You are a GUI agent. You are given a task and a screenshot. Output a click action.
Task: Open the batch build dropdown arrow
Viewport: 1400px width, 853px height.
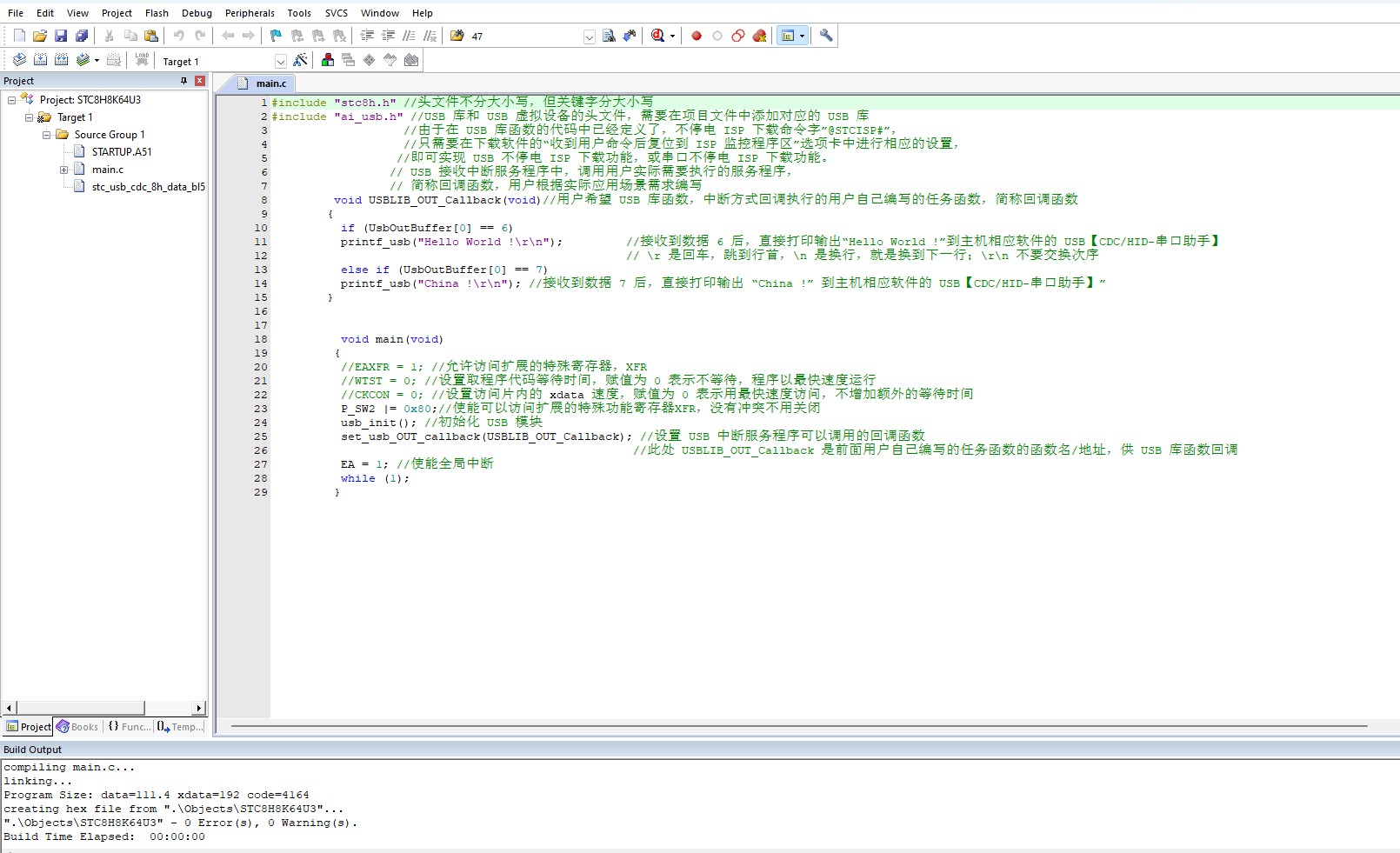pyautogui.click(x=97, y=61)
